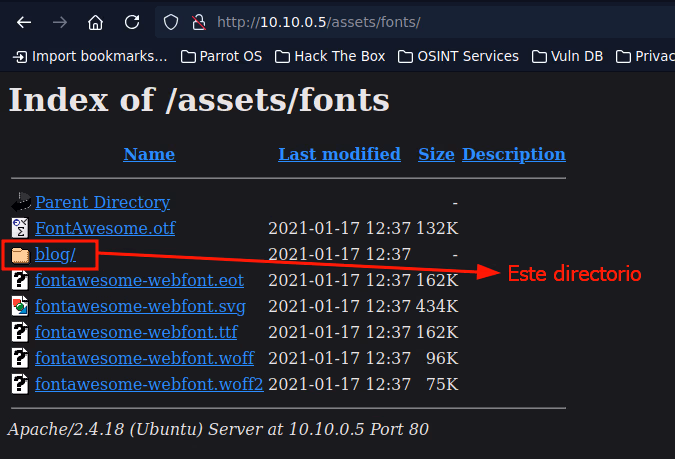Open the fontawesome-webfont.woff2 link
Viewport: 675px width, 459px height.
(x=149, y=384)
